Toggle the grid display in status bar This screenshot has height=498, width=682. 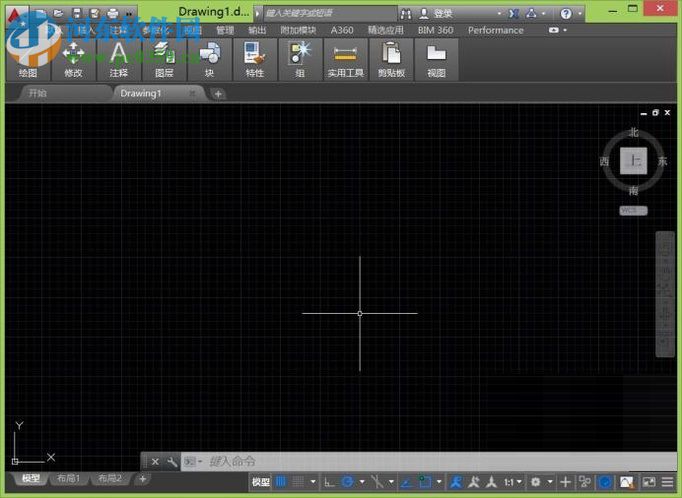(x=281, y=482)
